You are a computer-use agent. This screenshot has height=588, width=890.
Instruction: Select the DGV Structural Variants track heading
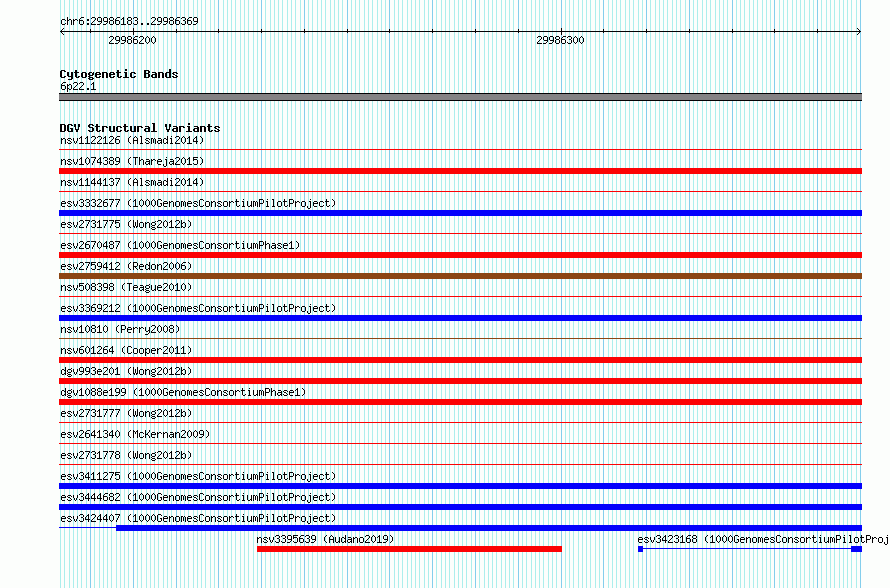(x=140, y=128)
